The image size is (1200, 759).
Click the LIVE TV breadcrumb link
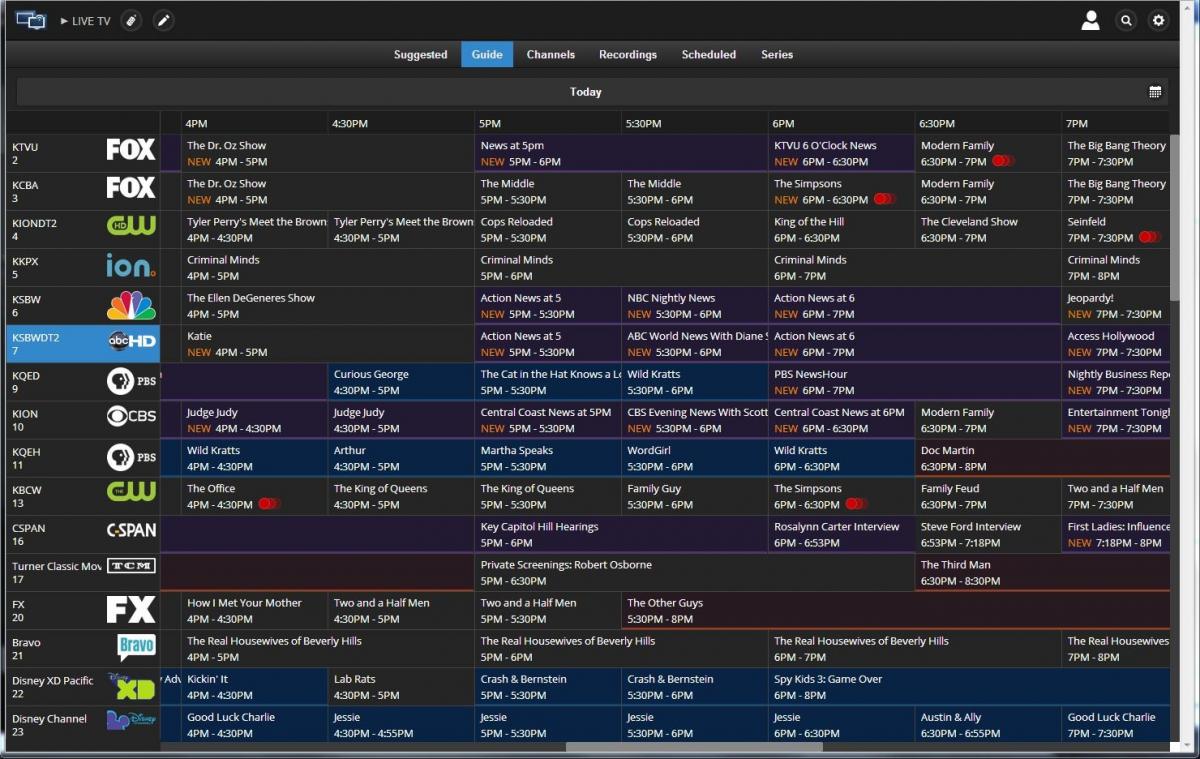click(86, 21)
